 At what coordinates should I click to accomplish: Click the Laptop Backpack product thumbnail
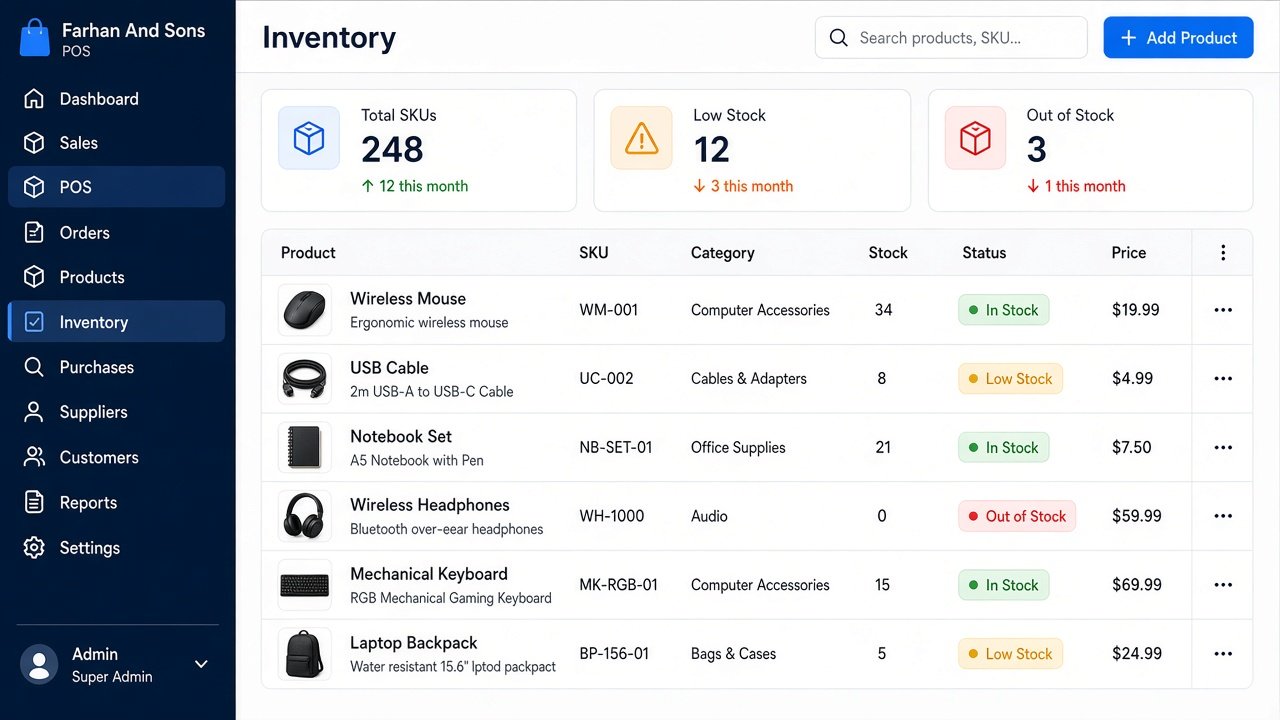pyautogui.click(x=304, y=654)
